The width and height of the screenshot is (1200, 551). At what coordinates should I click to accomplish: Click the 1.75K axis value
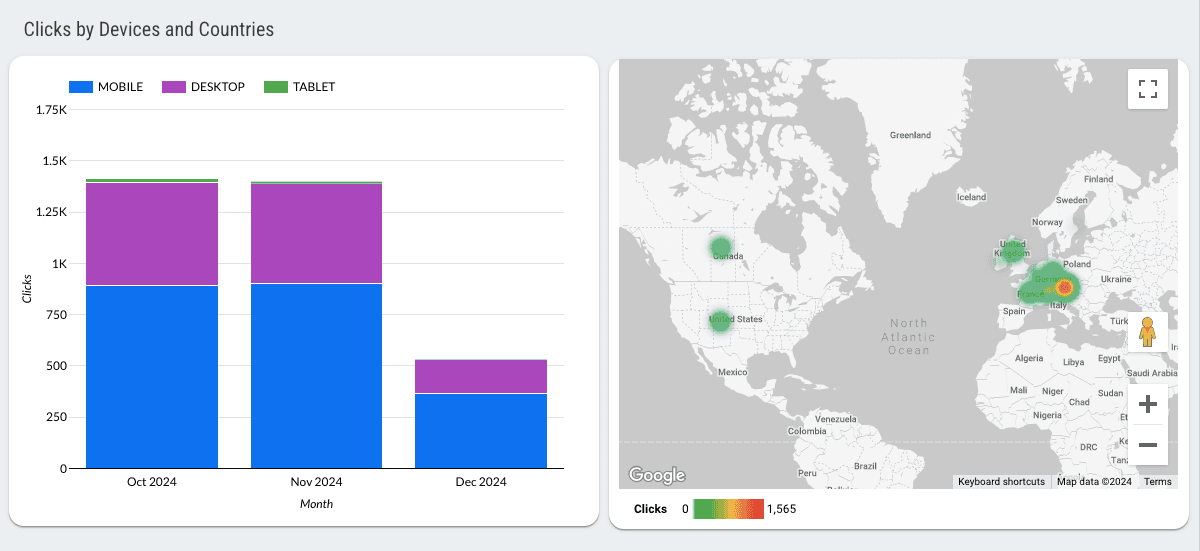point(50,110)
